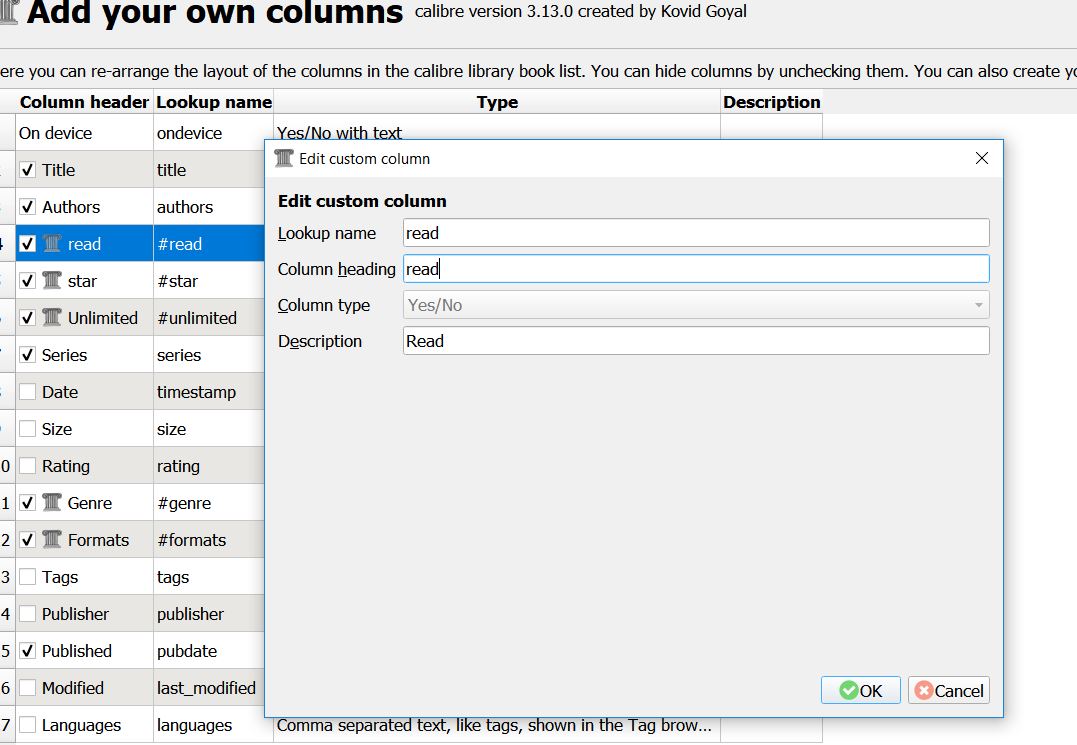The width and height of the screenshot is (1077, 745).
Task: Toggle the Formats column checkbox
Action: 27,540
